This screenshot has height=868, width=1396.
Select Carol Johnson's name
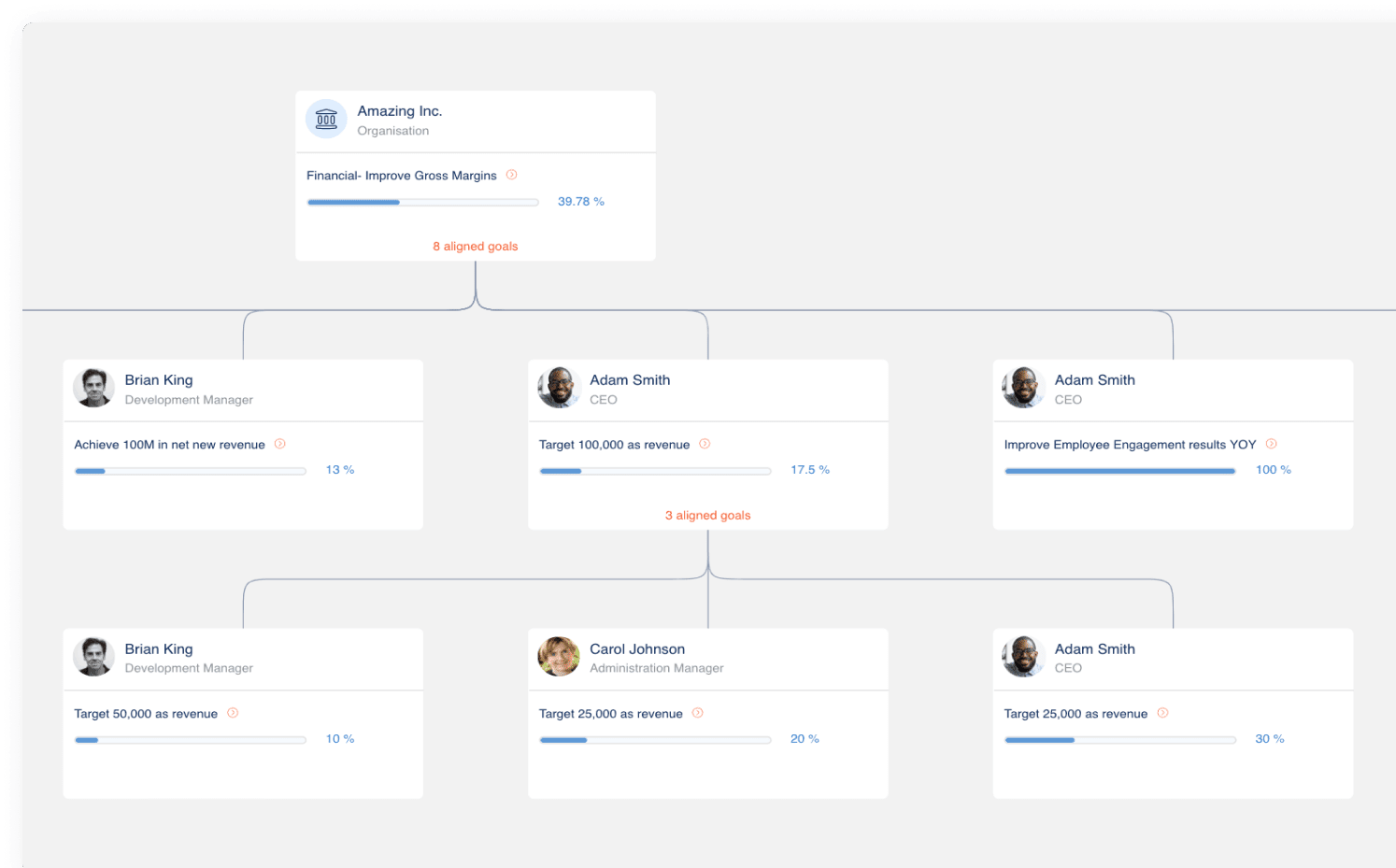point(637,649)
